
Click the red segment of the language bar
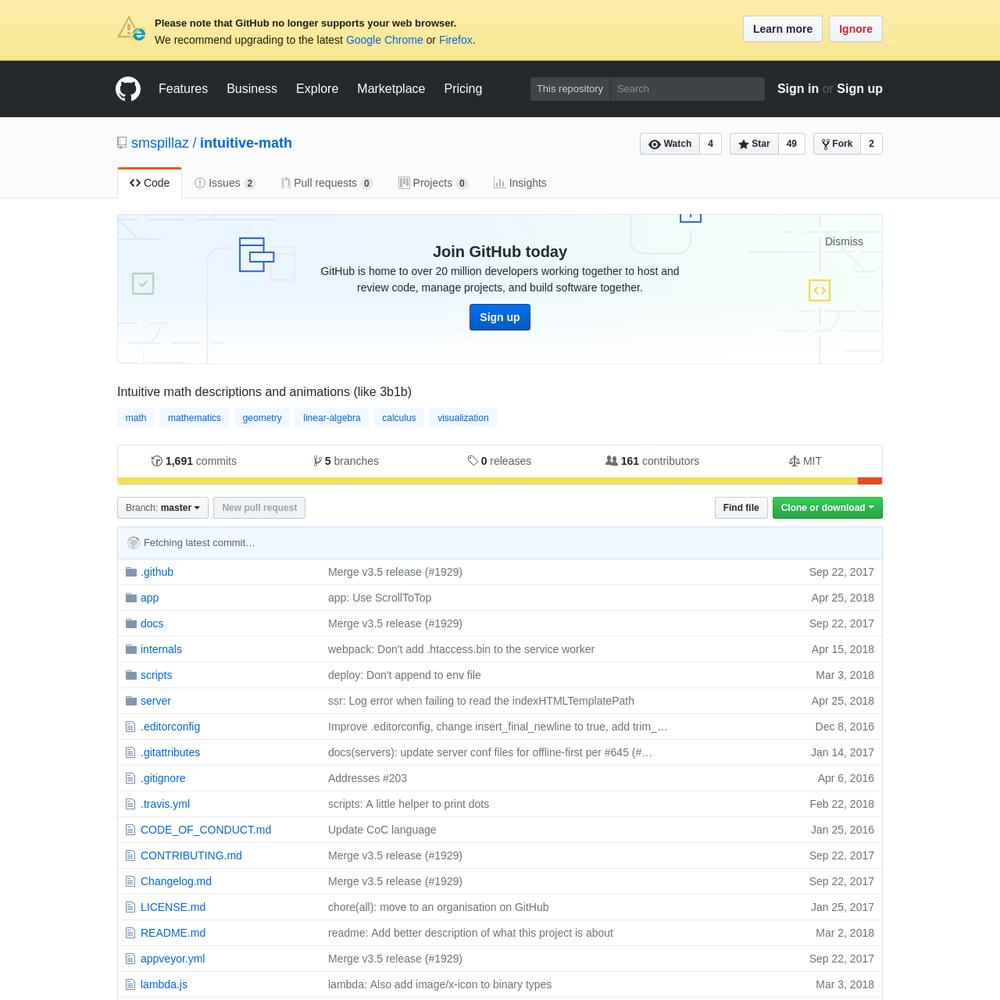[x=870, y=481]
